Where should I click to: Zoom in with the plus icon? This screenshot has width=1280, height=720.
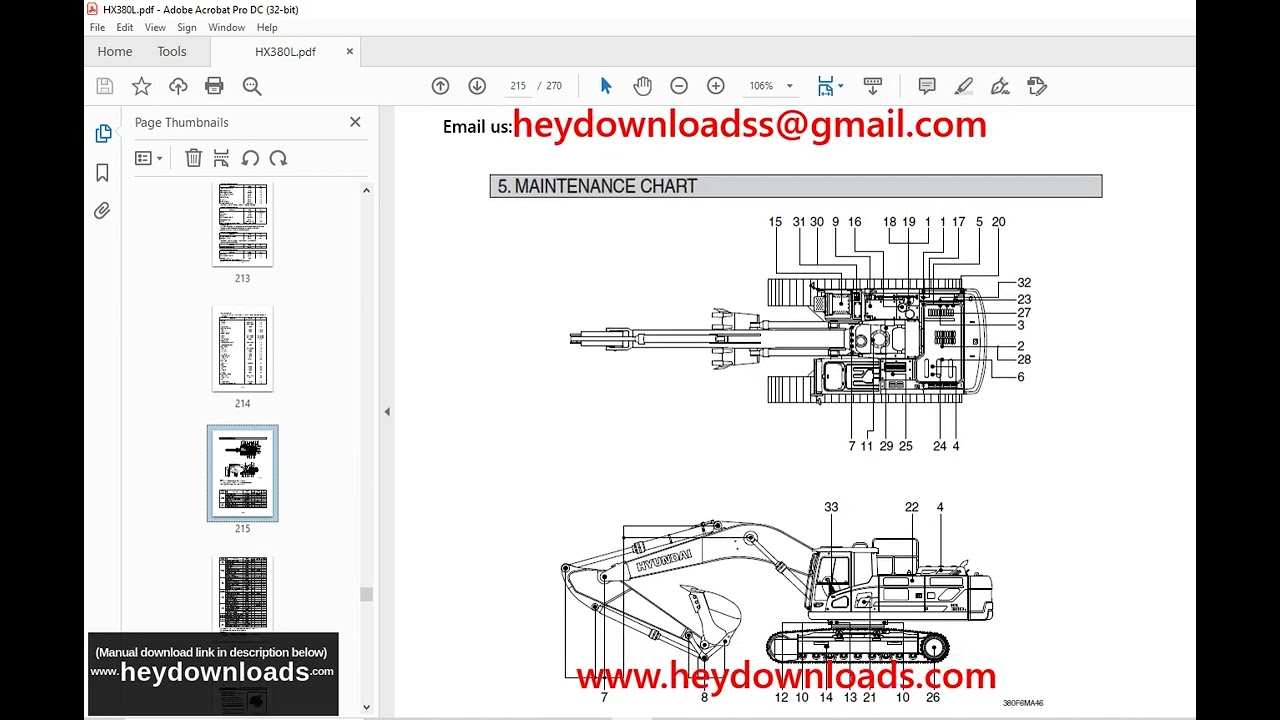(x=716, y=86)
